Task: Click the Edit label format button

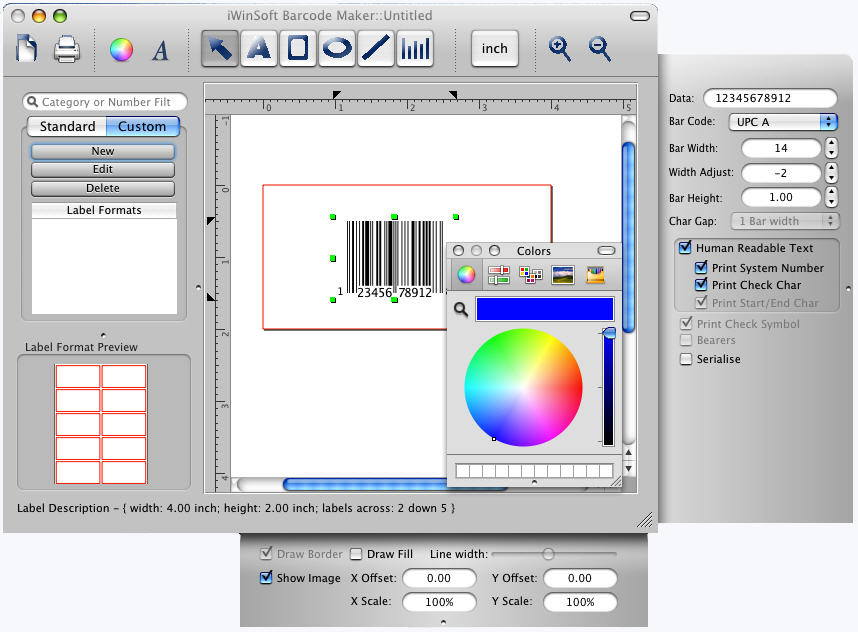Action: point(103,170)
